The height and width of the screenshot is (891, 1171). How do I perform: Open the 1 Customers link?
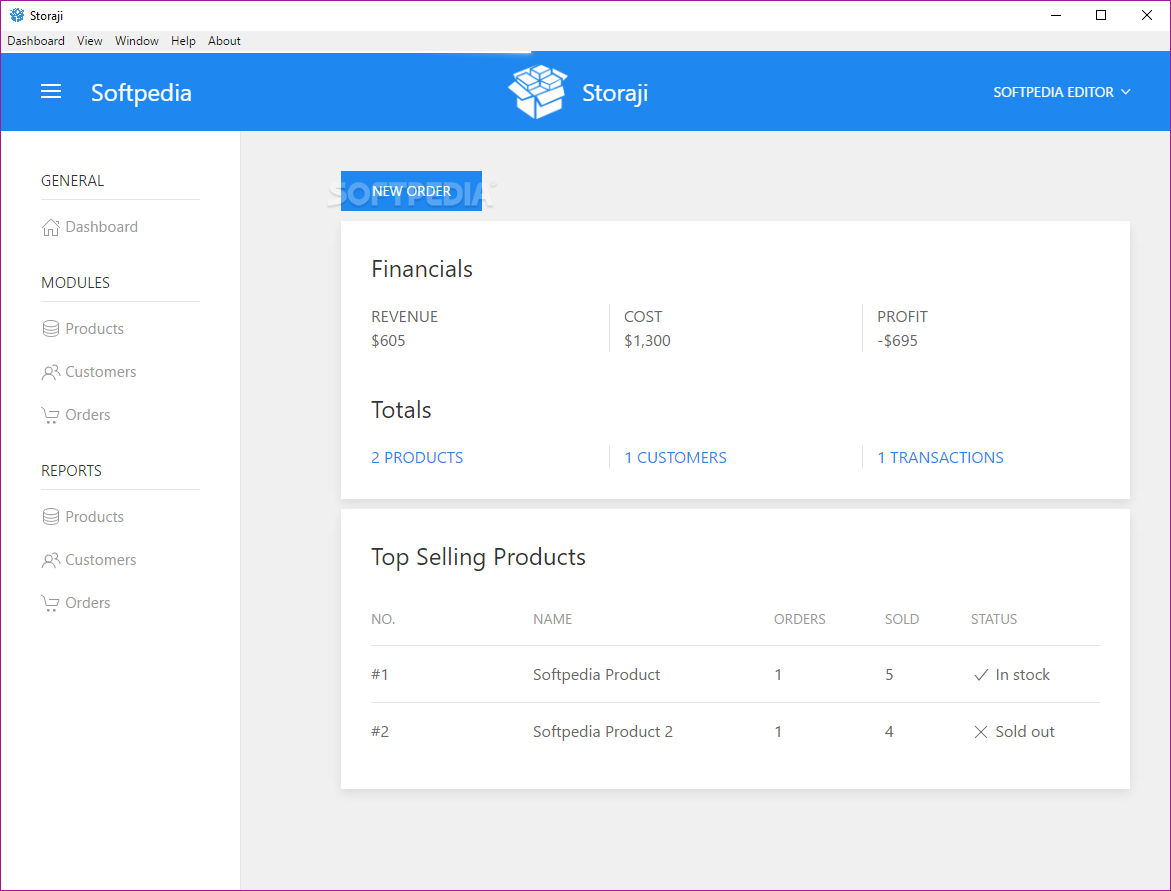click(x=675, y=458)
